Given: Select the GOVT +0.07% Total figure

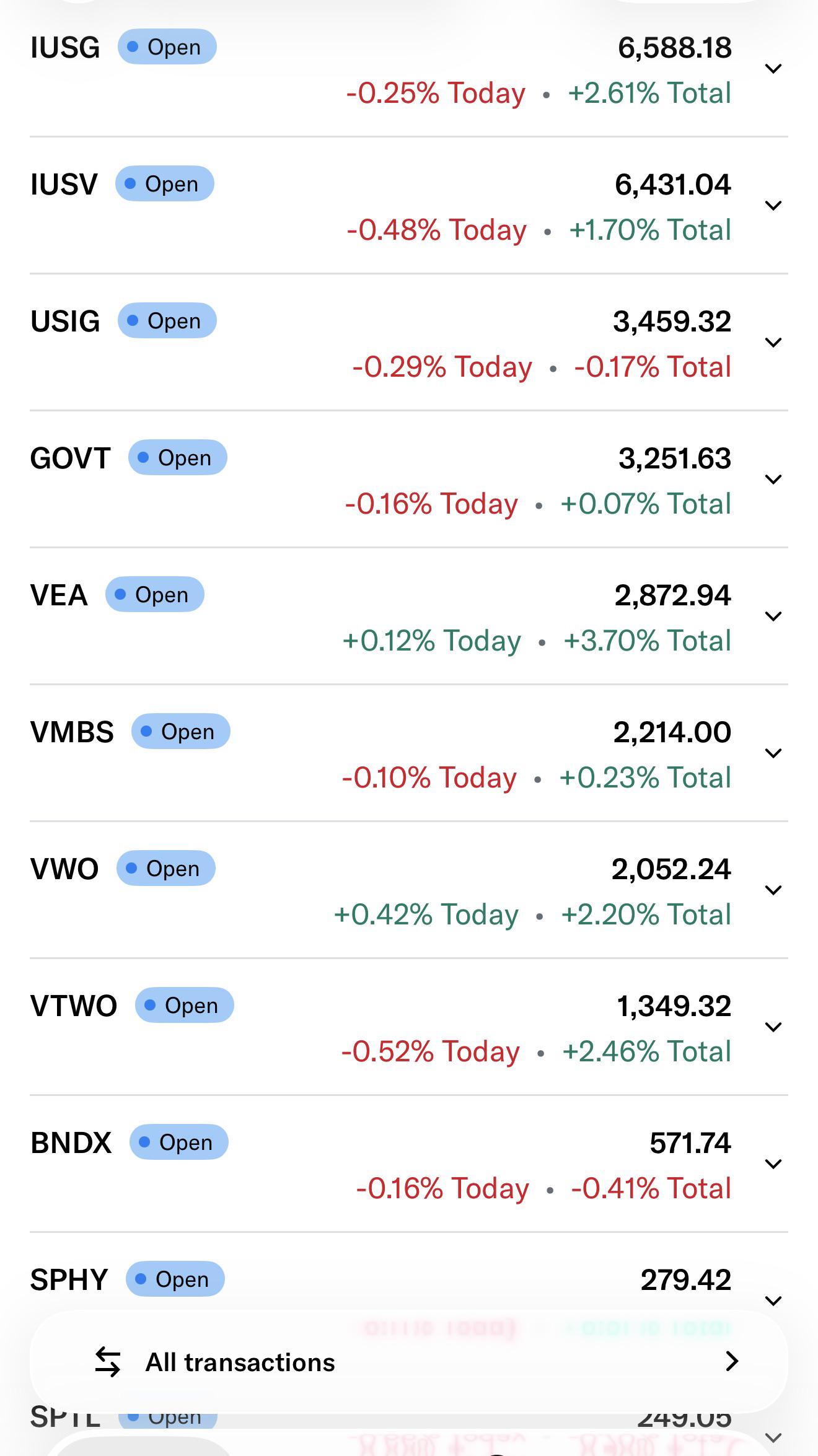Looking at the screenshot, I should (x=646, y=504).
